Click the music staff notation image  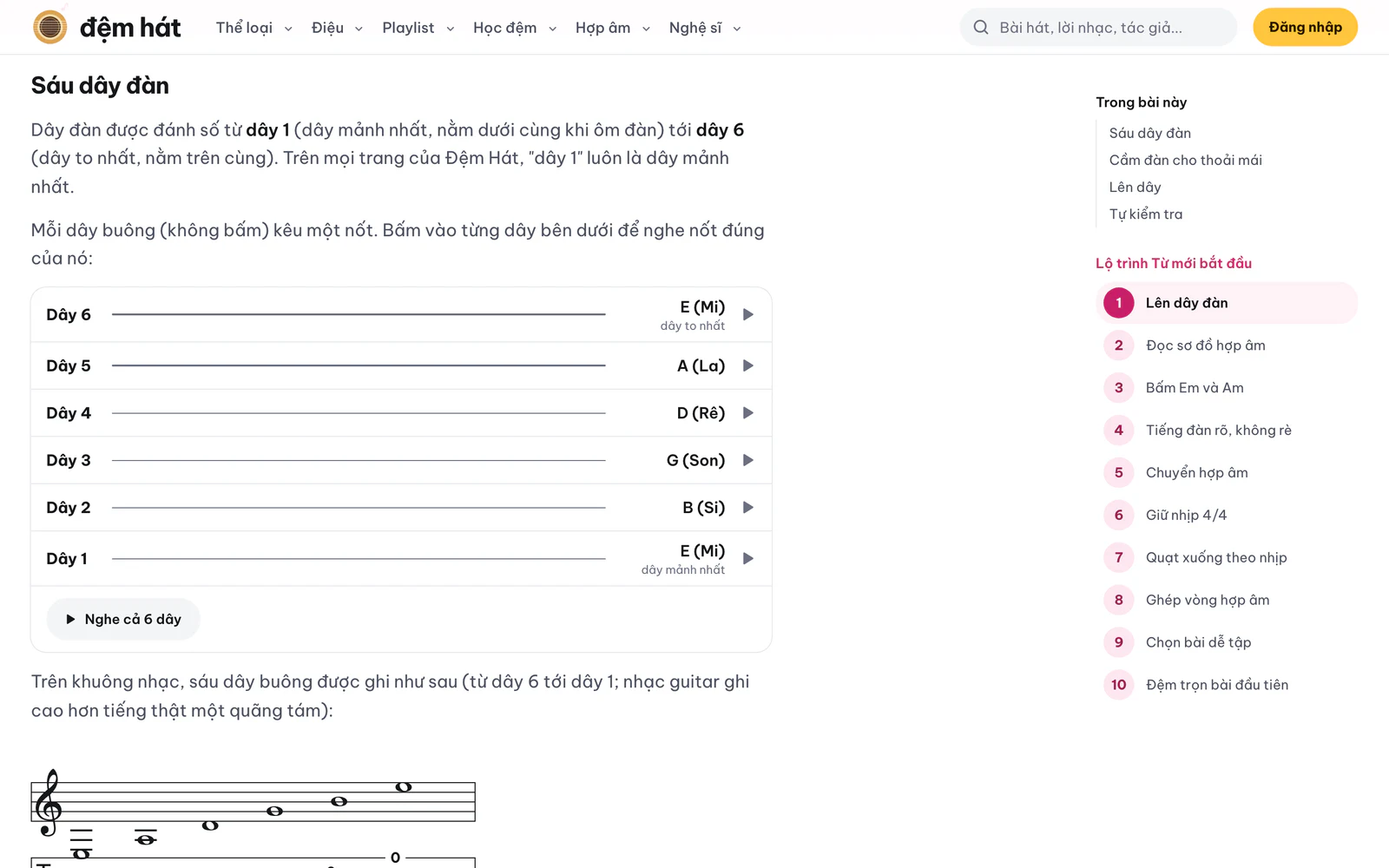(253, 816)
